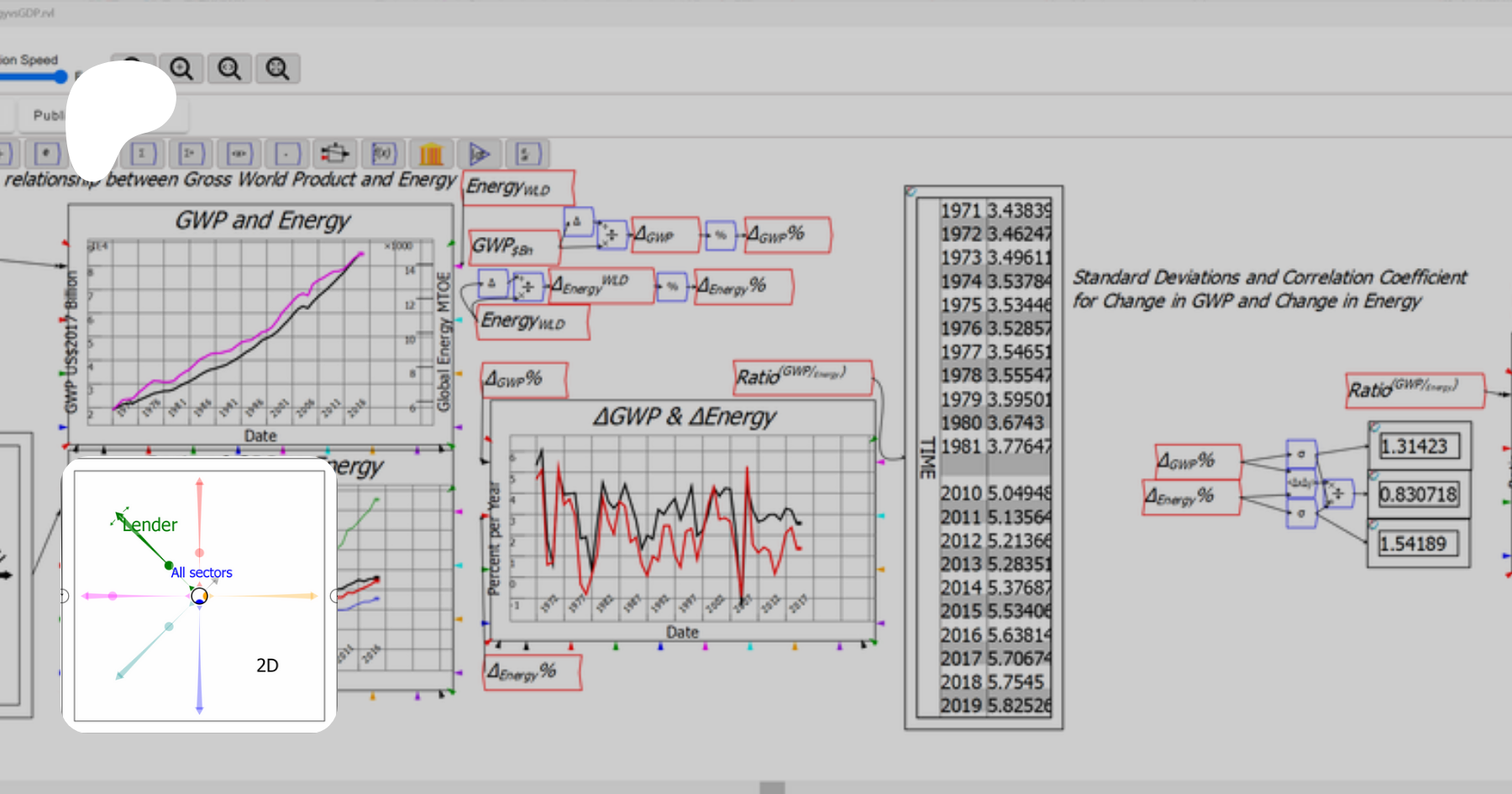Screen dimensions: 1512x794
Task: Click the 'Lender' label in the diagram
Action: tap(150, 525)
